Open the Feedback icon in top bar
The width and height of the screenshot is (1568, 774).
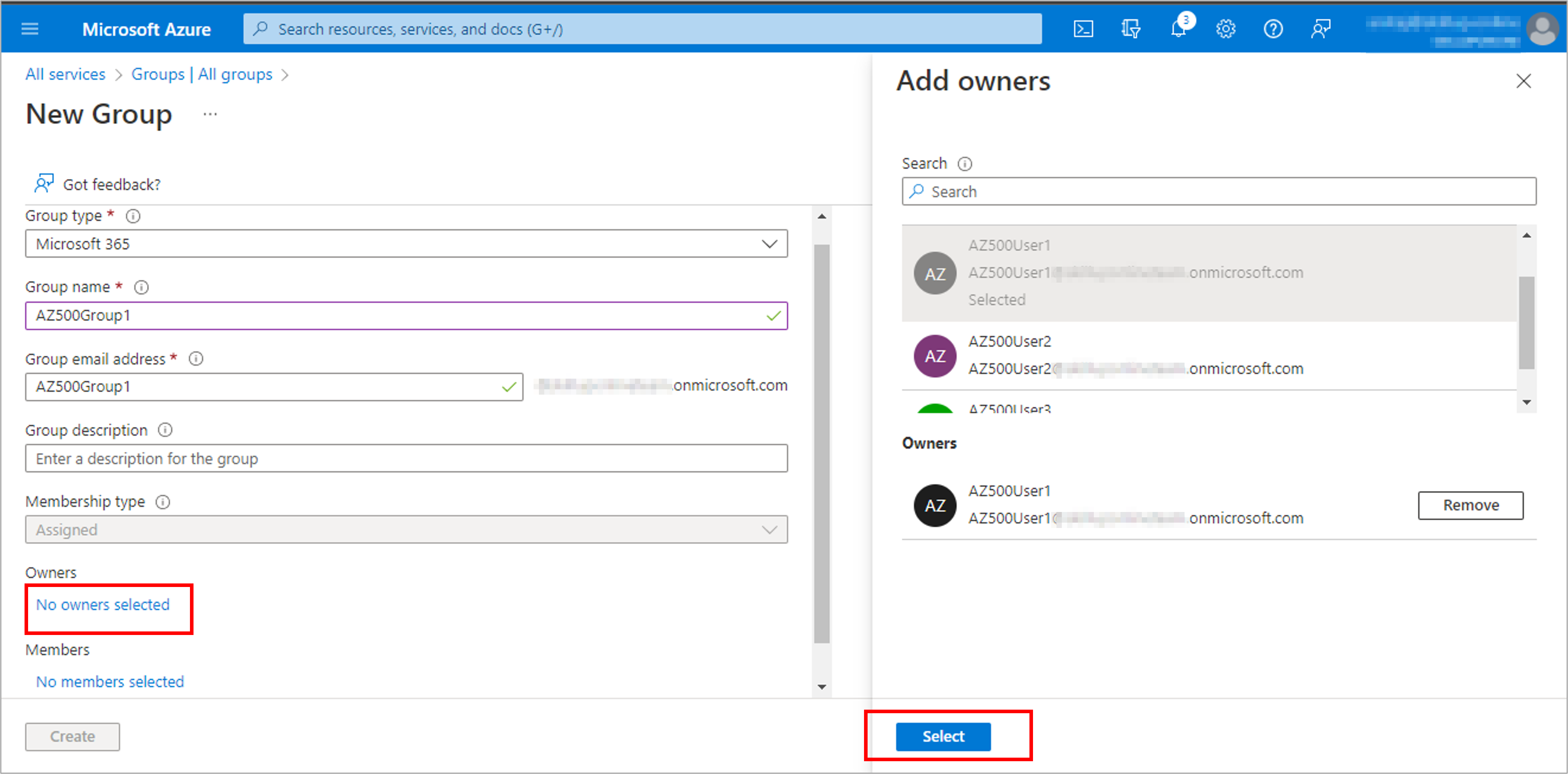click(1321, 28)
